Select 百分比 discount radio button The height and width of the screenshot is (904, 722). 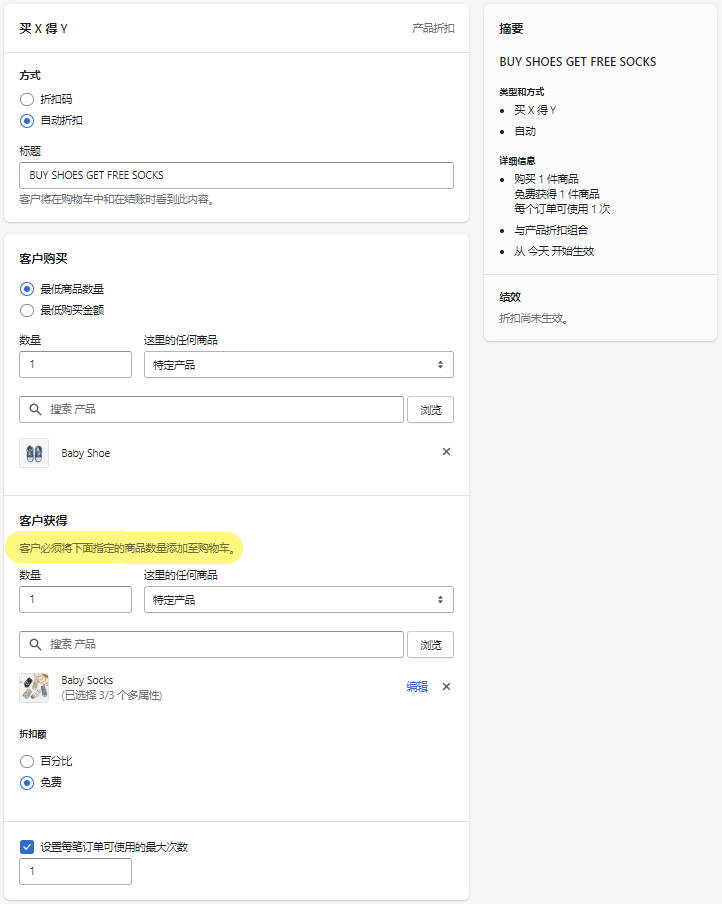[x=27, y=761]
